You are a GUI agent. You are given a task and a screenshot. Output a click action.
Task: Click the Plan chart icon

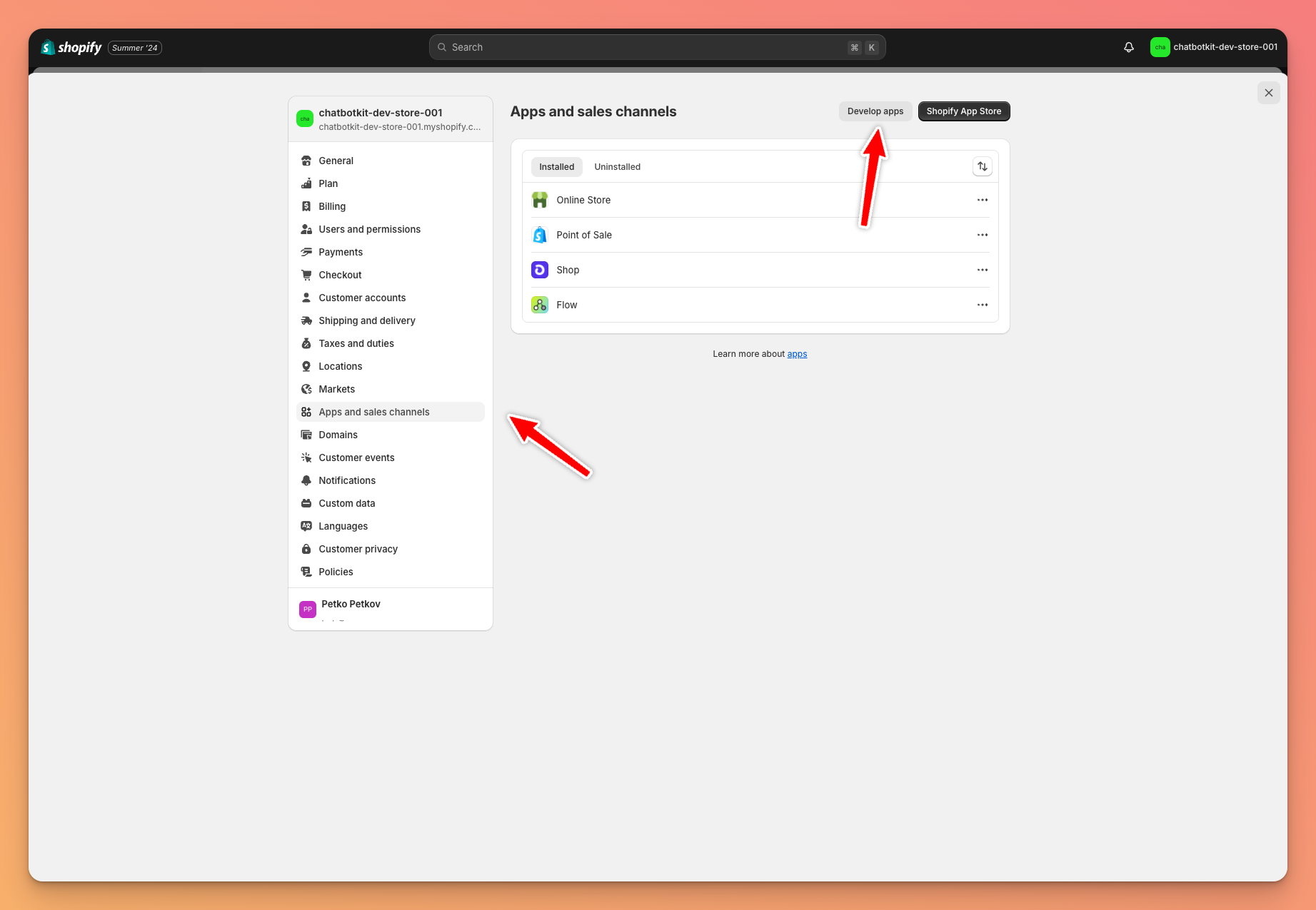(306, 183)
